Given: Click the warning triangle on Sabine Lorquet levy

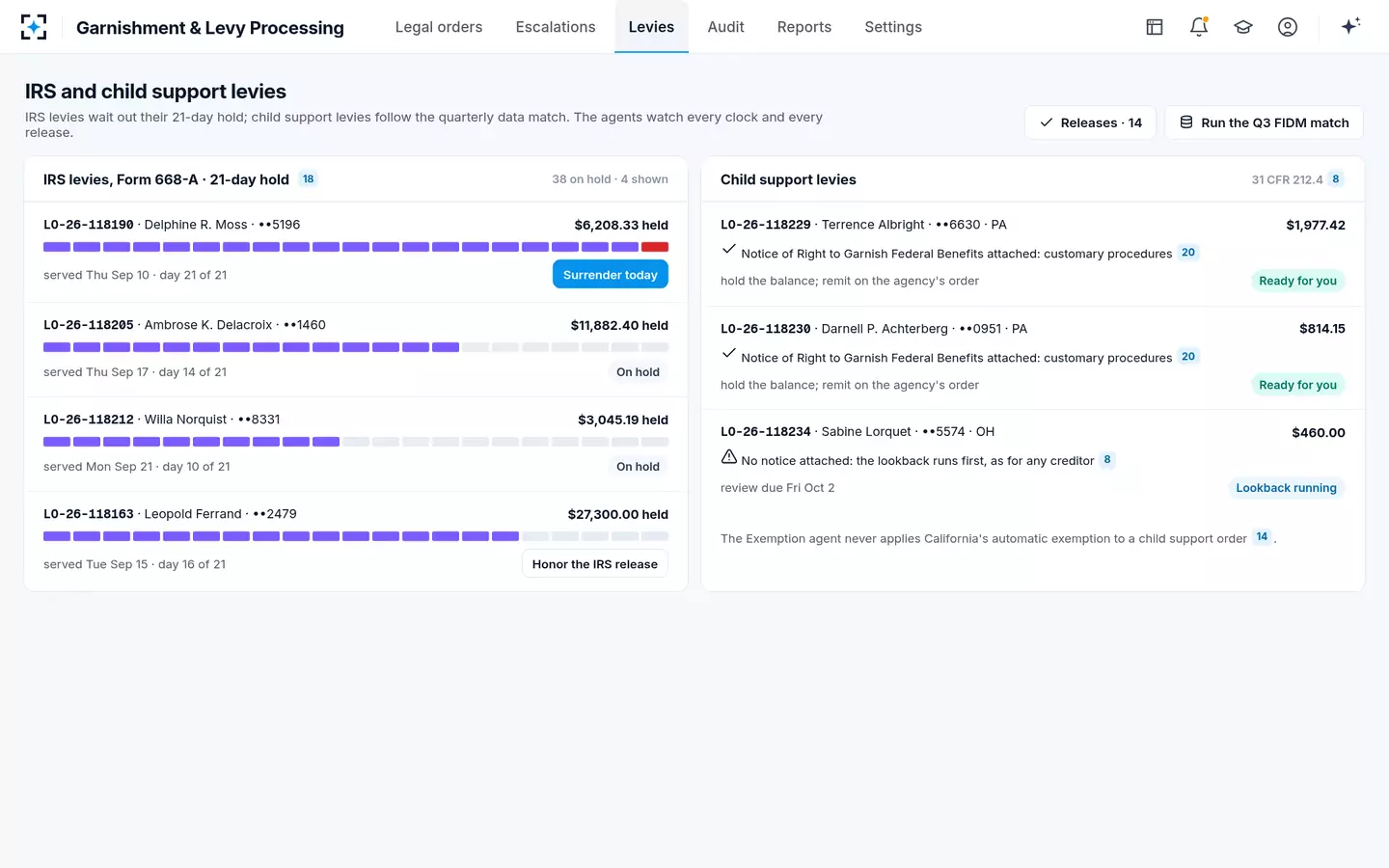Looking at the screenshot, I should [729, 457].
